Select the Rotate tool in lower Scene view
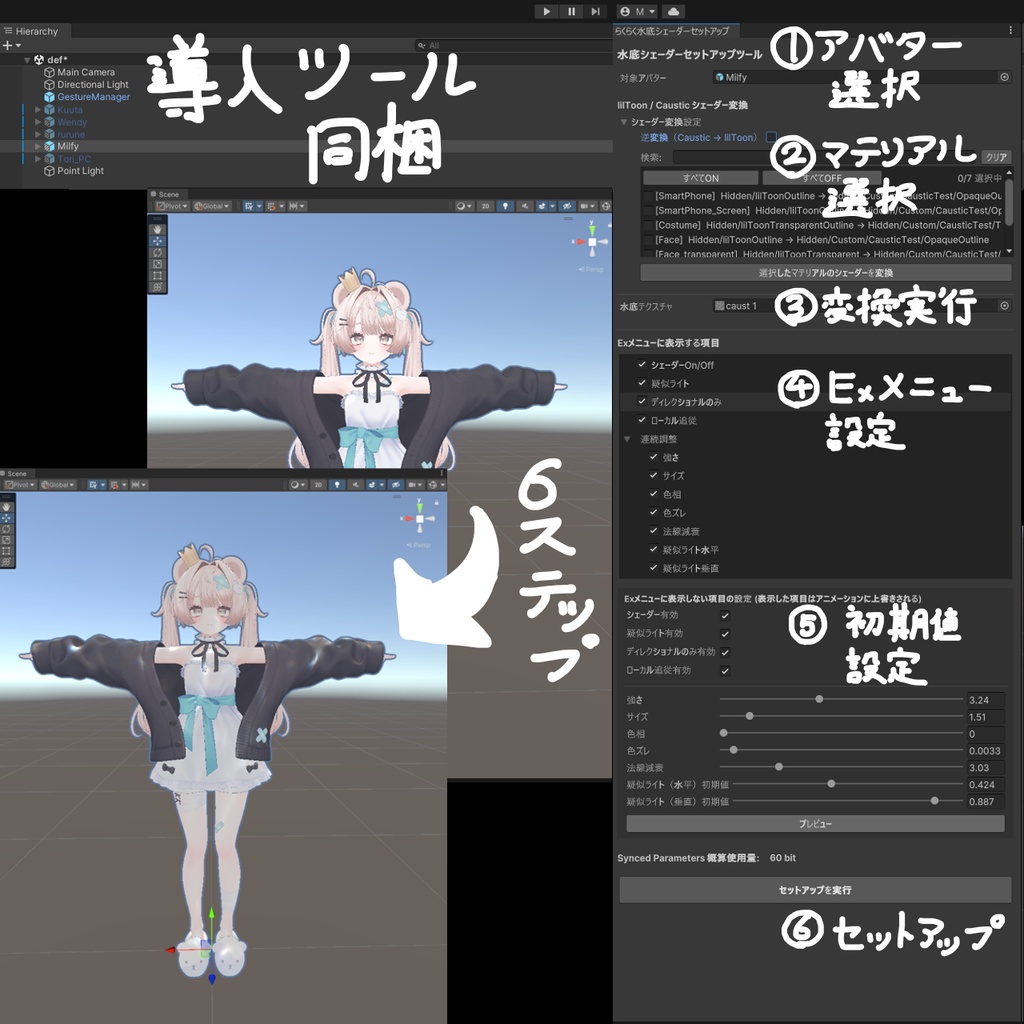 click(x=7, y=529)
